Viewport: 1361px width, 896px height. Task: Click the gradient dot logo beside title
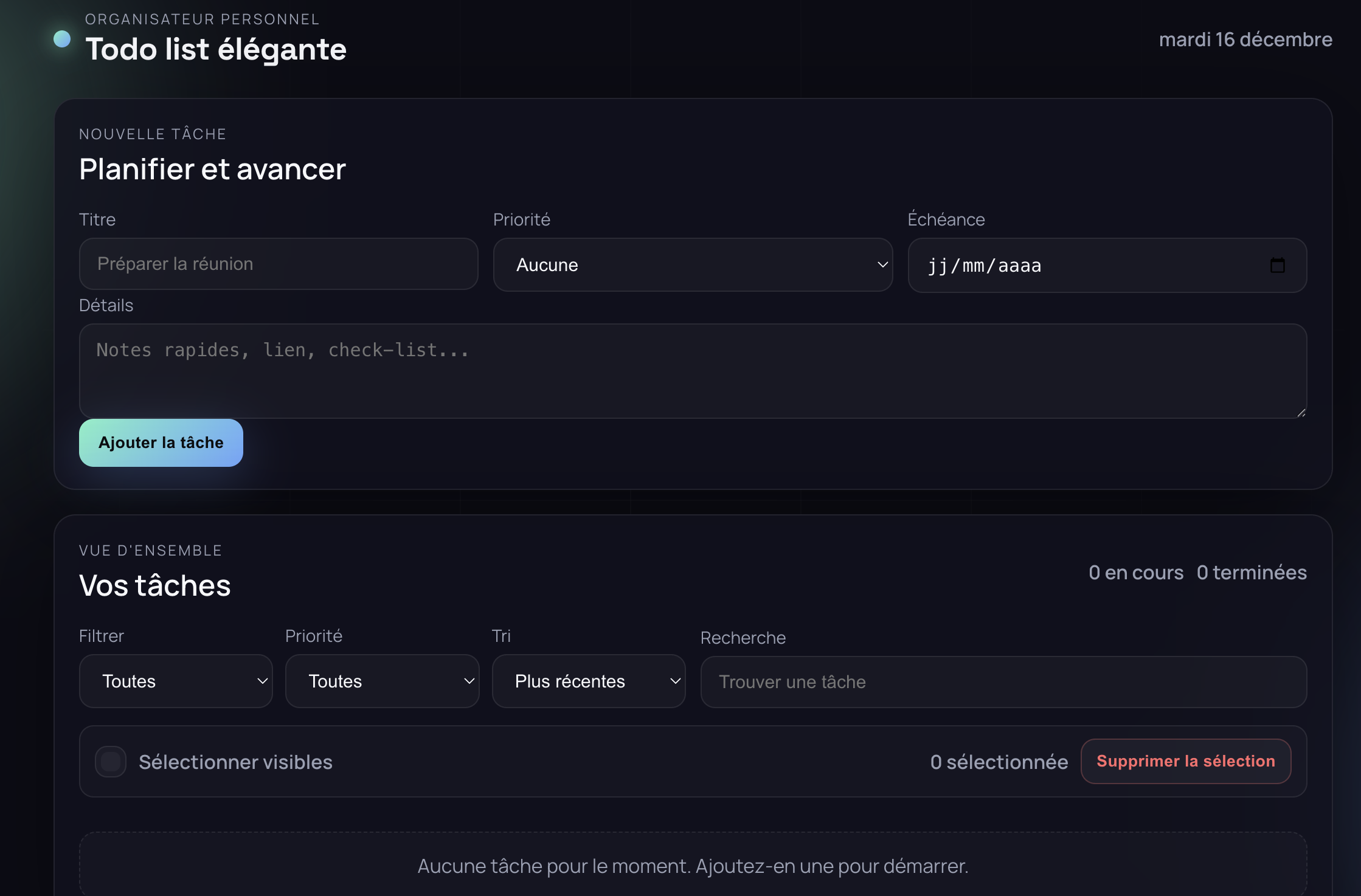tap(62, 40)
